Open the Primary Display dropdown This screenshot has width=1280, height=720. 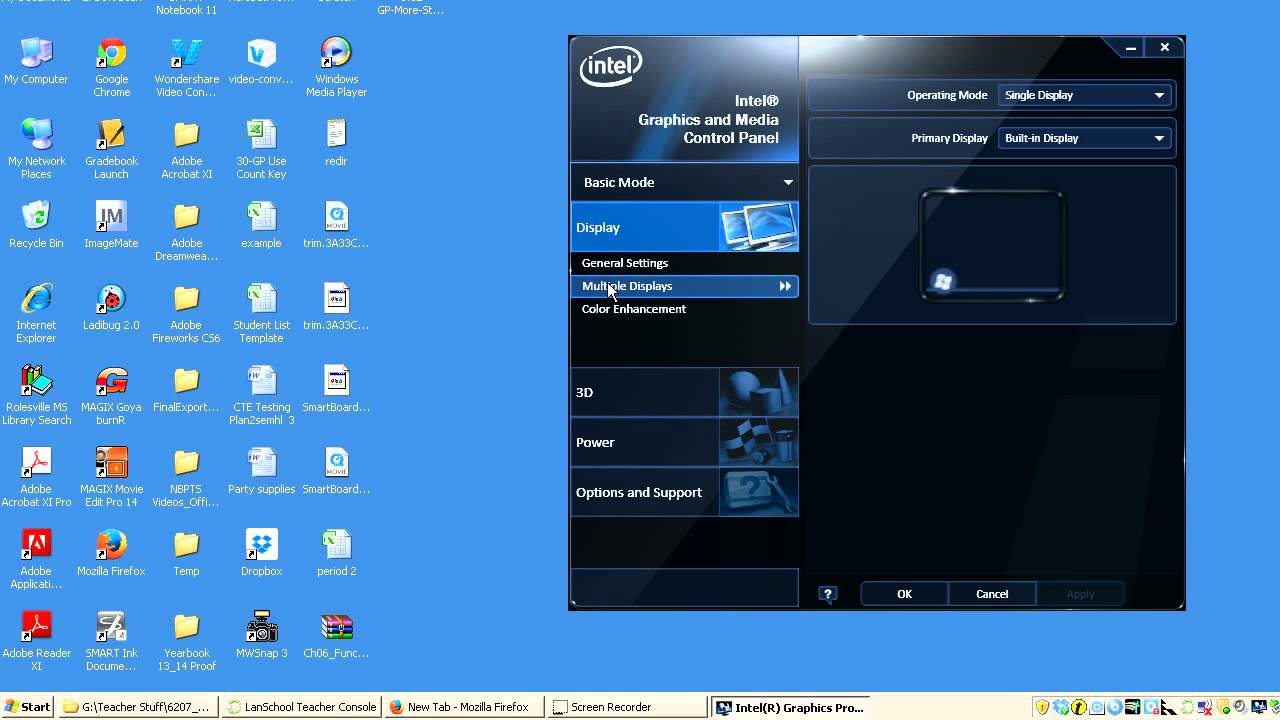click(1084, 138)
